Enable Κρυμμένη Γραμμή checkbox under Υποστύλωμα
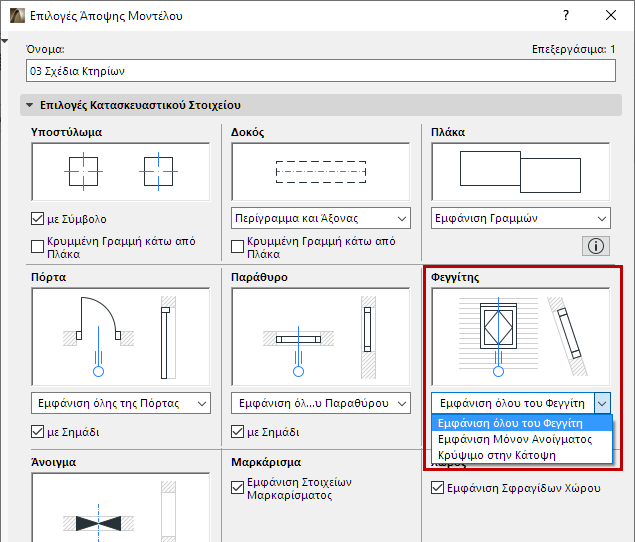Viewport: 635px width, 542px height. tap(37, 246)
